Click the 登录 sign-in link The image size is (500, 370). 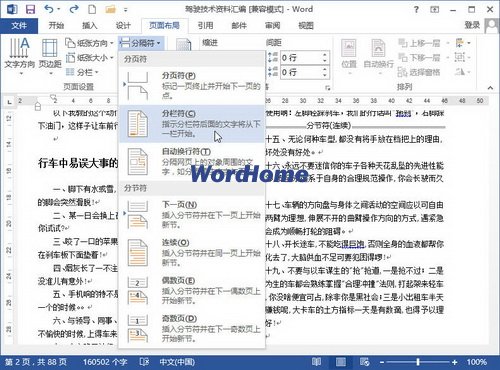click(472, 25)
